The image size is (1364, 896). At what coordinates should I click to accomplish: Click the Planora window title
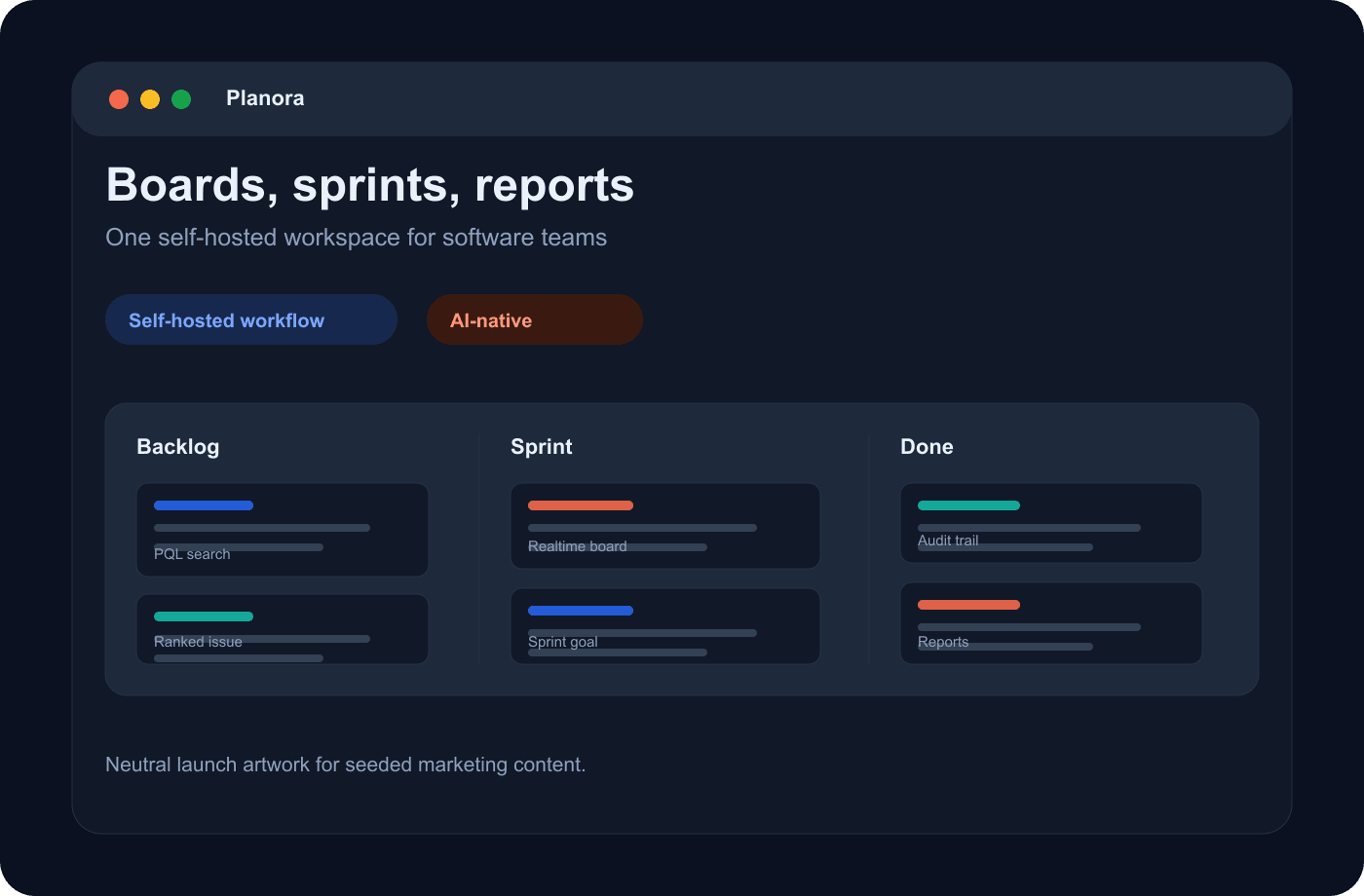click(x=265, y=98)
